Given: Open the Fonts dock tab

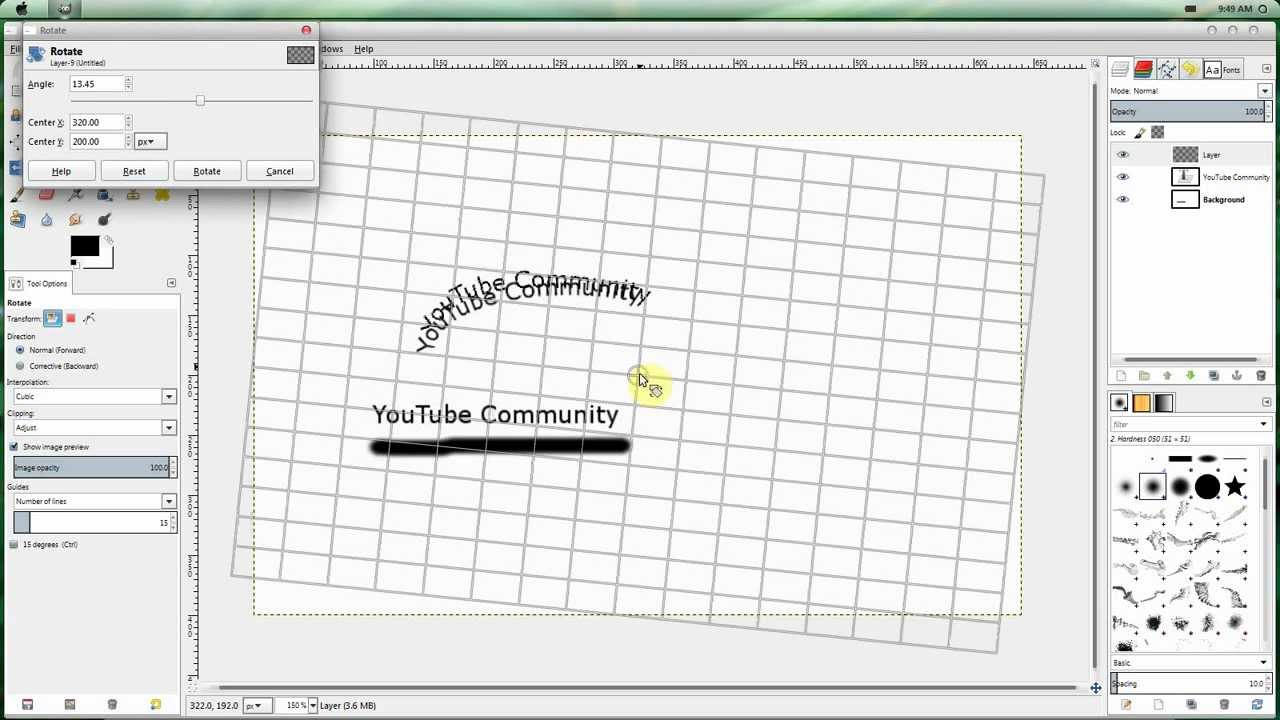Looking at the screenshot, I should pyautogui.click(x=1222, y=69).
